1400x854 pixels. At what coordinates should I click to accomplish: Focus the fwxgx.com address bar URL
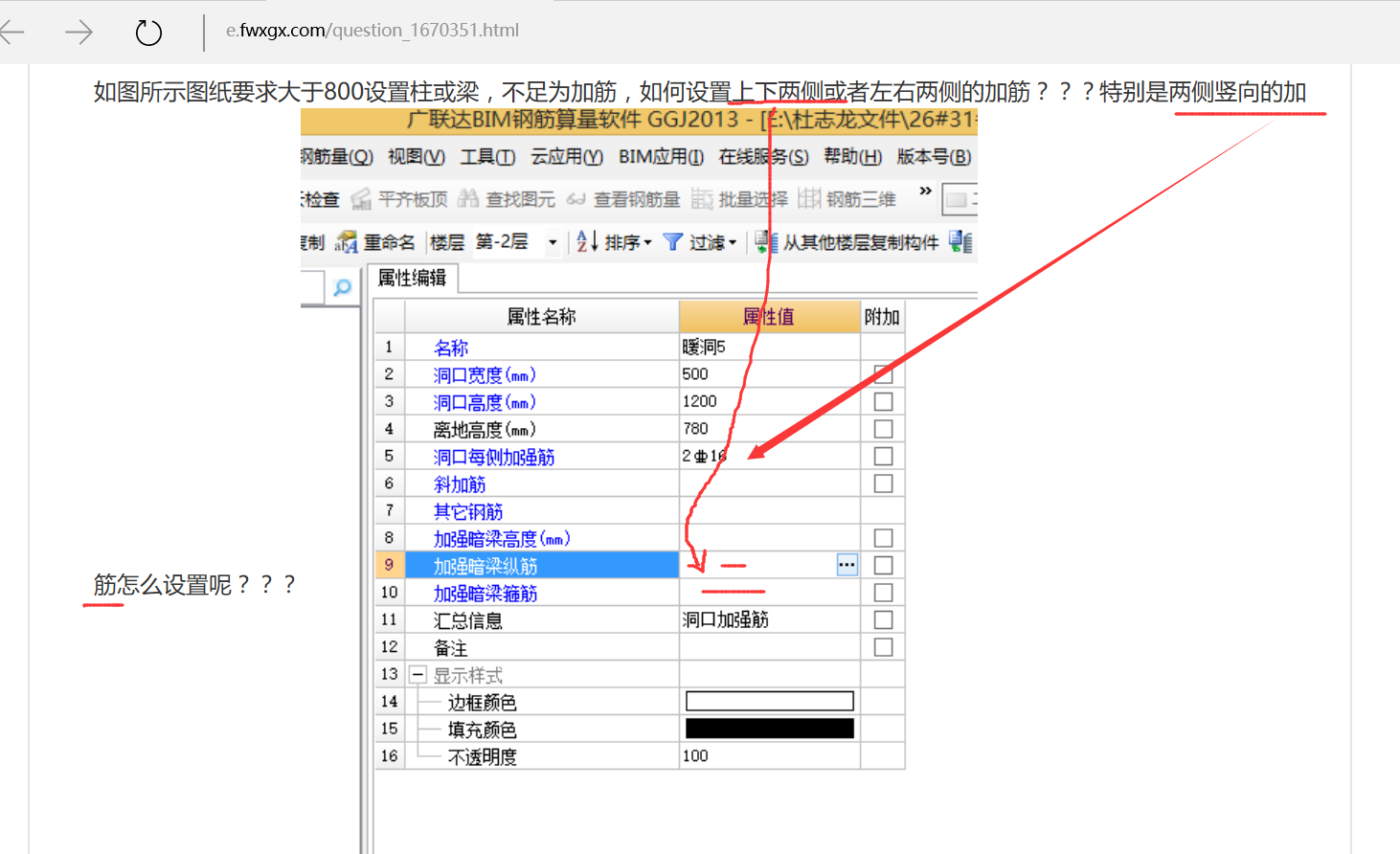tap(373, 31)
